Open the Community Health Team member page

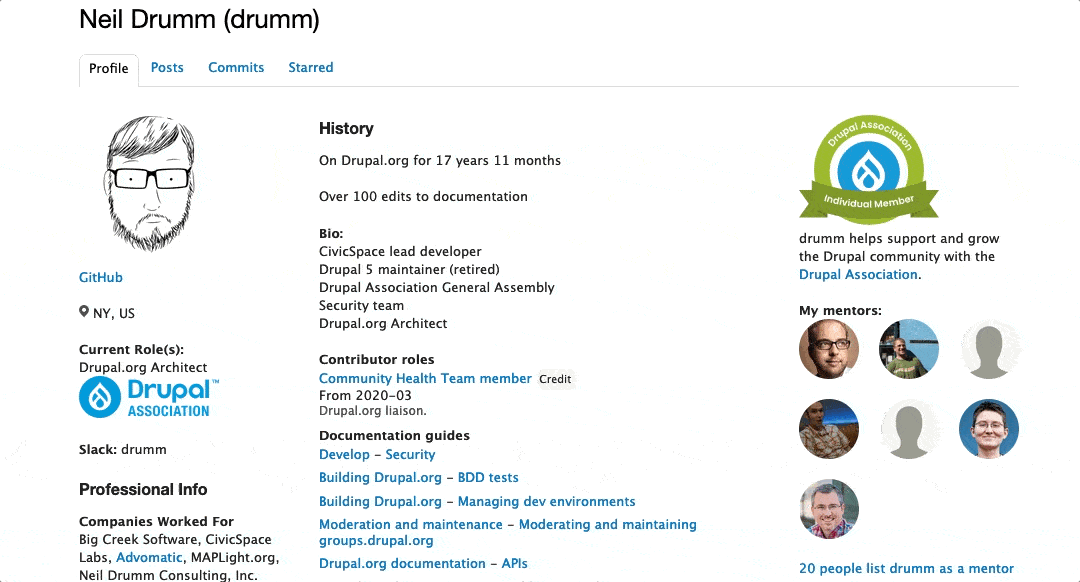(x=425, y=378)
